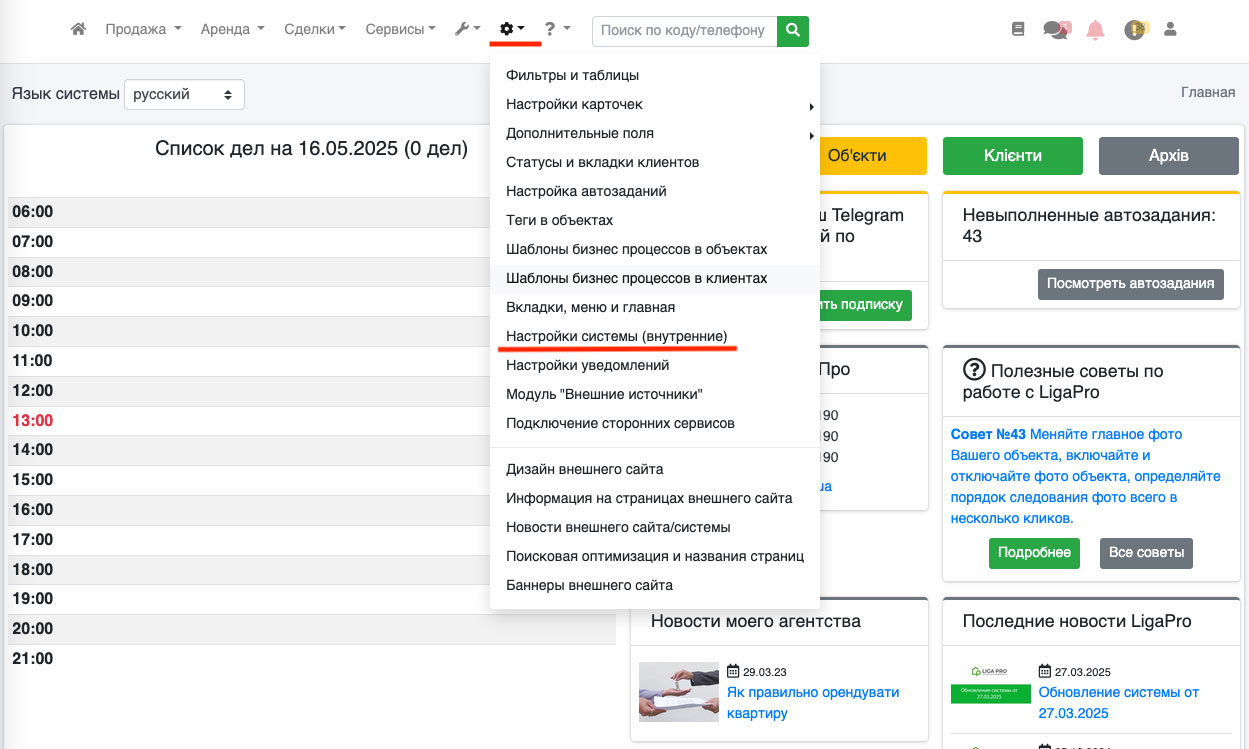The height and width of the screenshot is (749, 1249).
Task: Open the book icon in header
Action: pos(1019,30)
